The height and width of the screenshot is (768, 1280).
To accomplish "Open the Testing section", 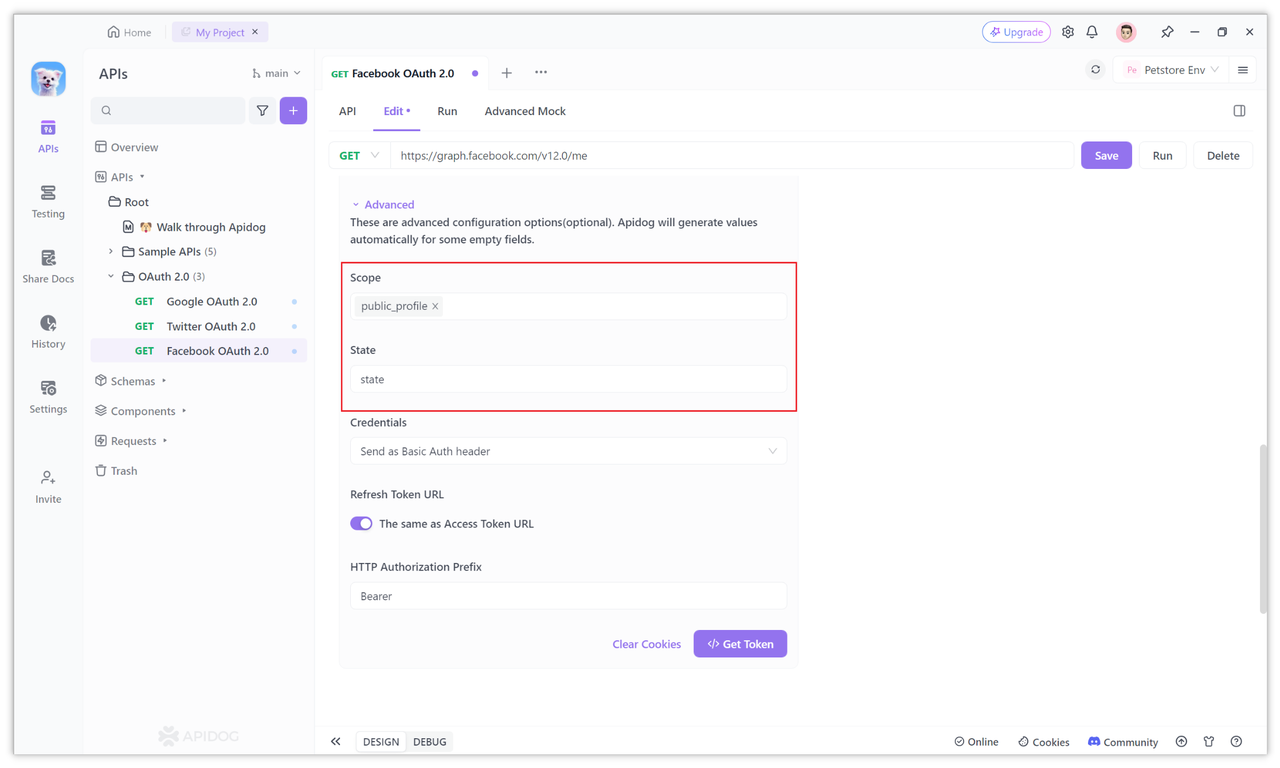I will tap(48, 201).
